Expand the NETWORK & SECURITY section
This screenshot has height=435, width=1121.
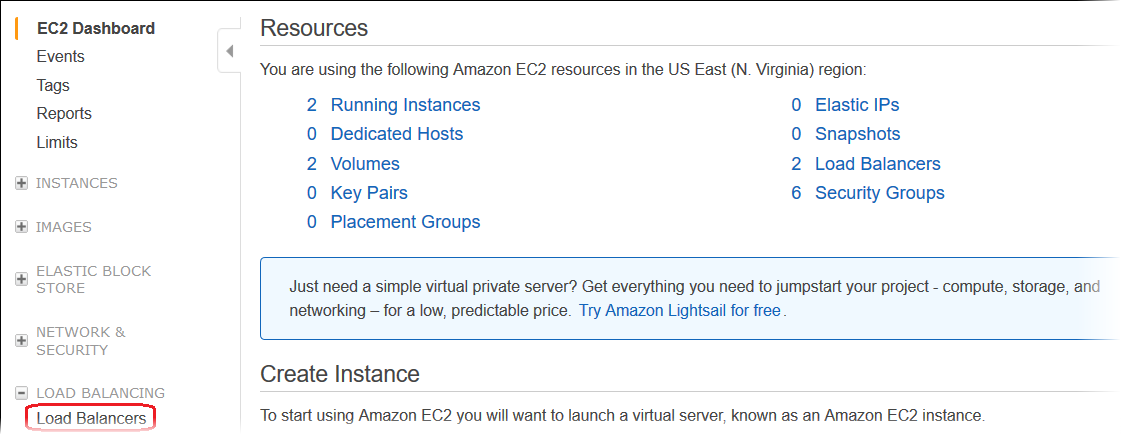click(22, 341)
